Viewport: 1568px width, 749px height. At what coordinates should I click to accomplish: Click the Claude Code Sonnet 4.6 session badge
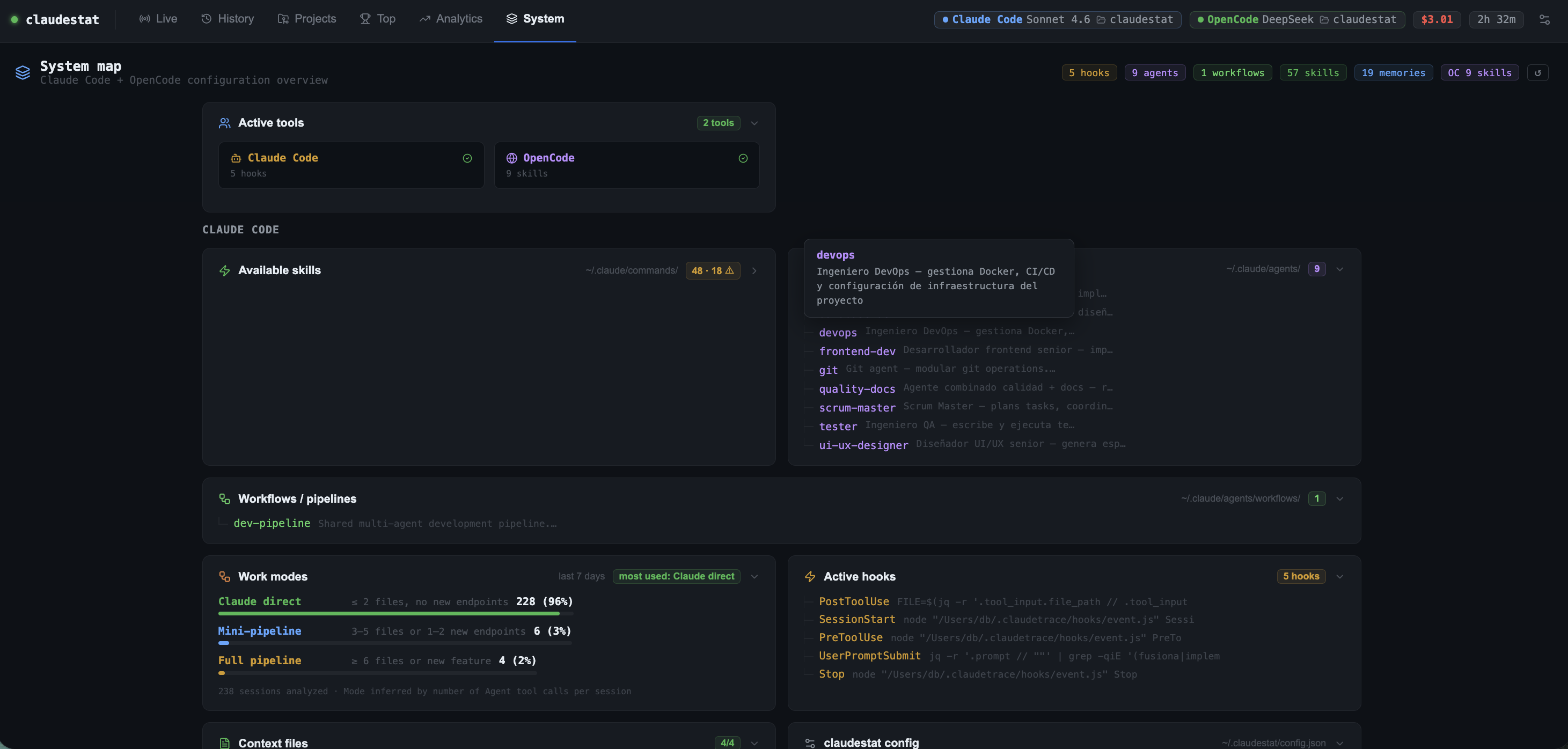pyautogui.click(x=1057, y=19)
